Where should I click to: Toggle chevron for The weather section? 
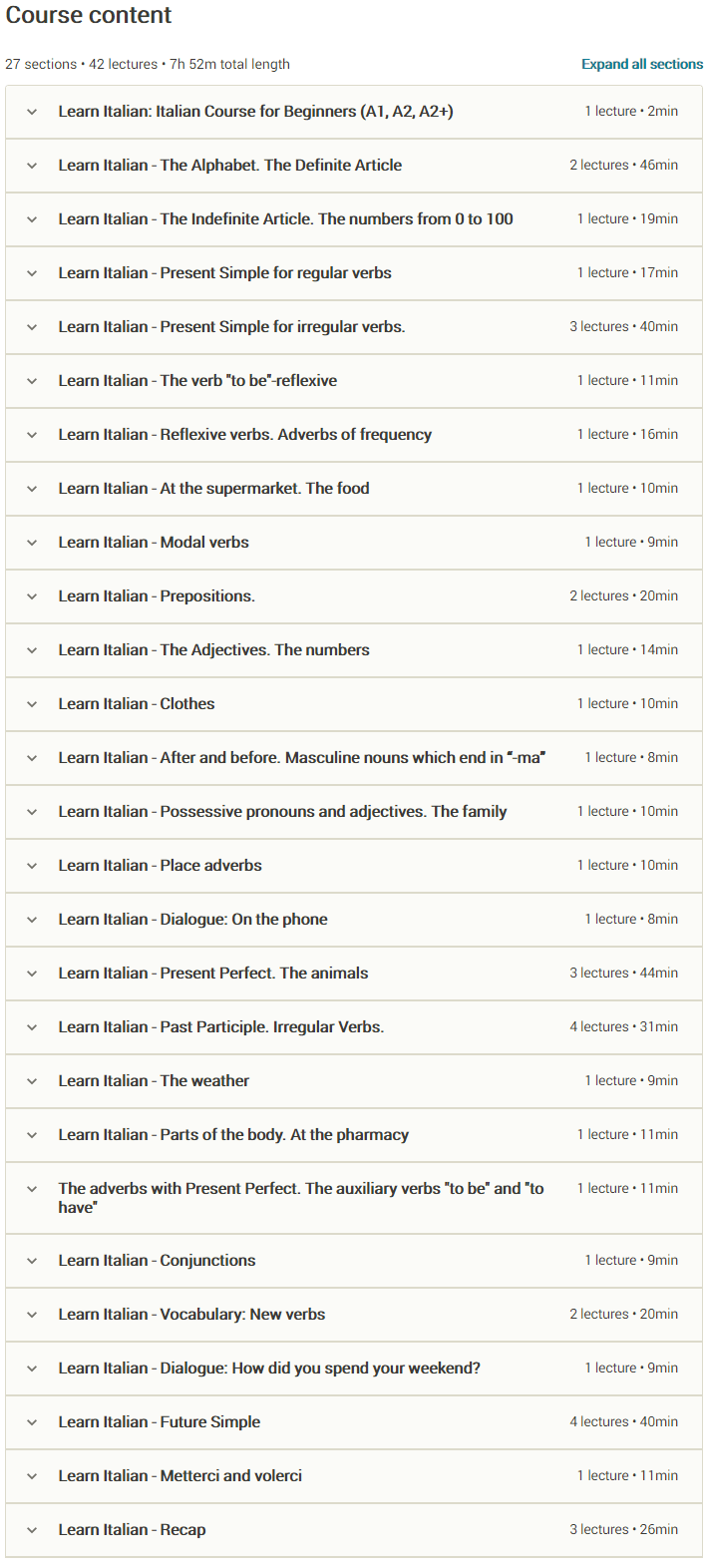point(32,1081)
